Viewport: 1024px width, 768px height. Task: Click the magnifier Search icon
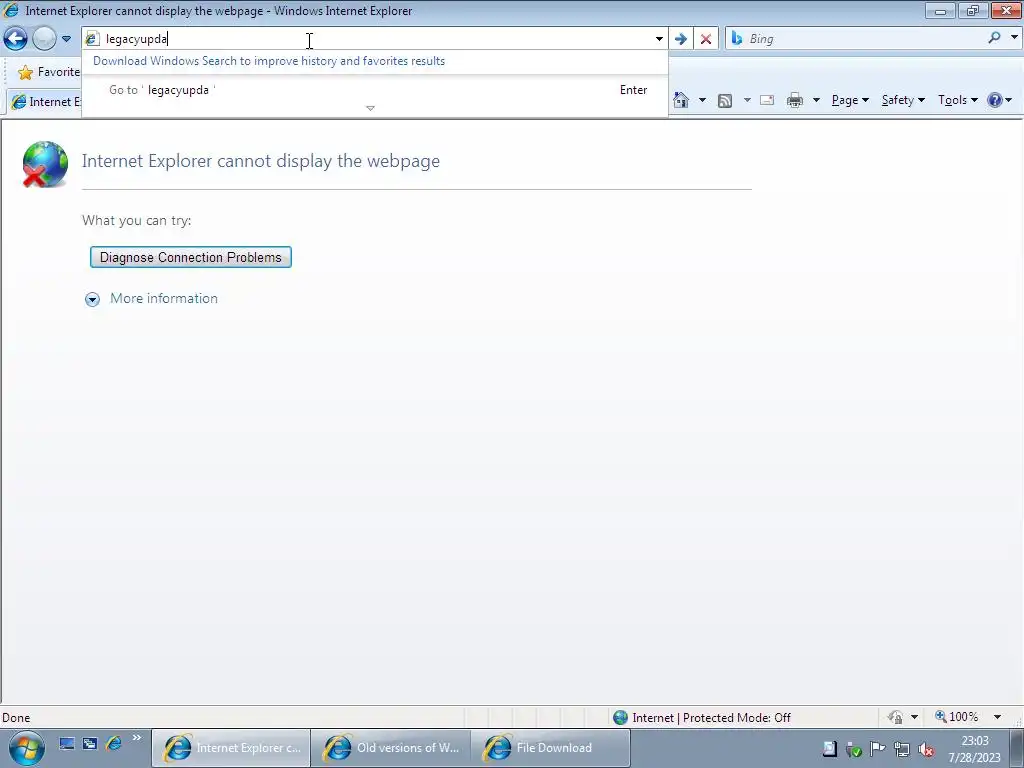click(994, 38)
